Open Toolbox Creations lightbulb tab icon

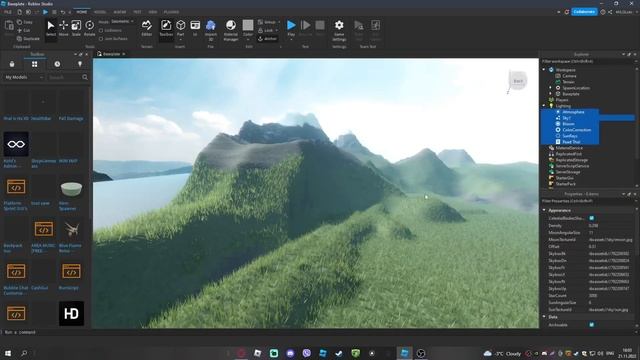coord(80,64)
